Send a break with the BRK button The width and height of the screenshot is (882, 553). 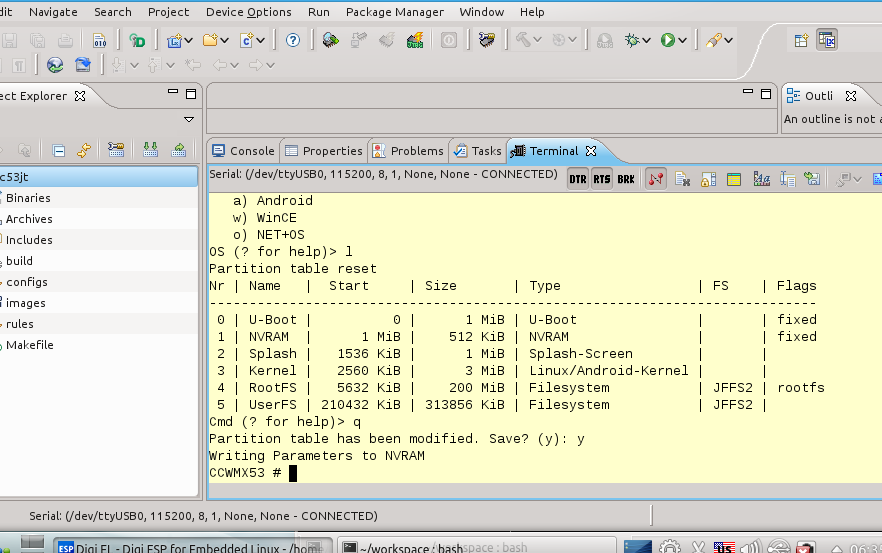(x=626, y=179)
